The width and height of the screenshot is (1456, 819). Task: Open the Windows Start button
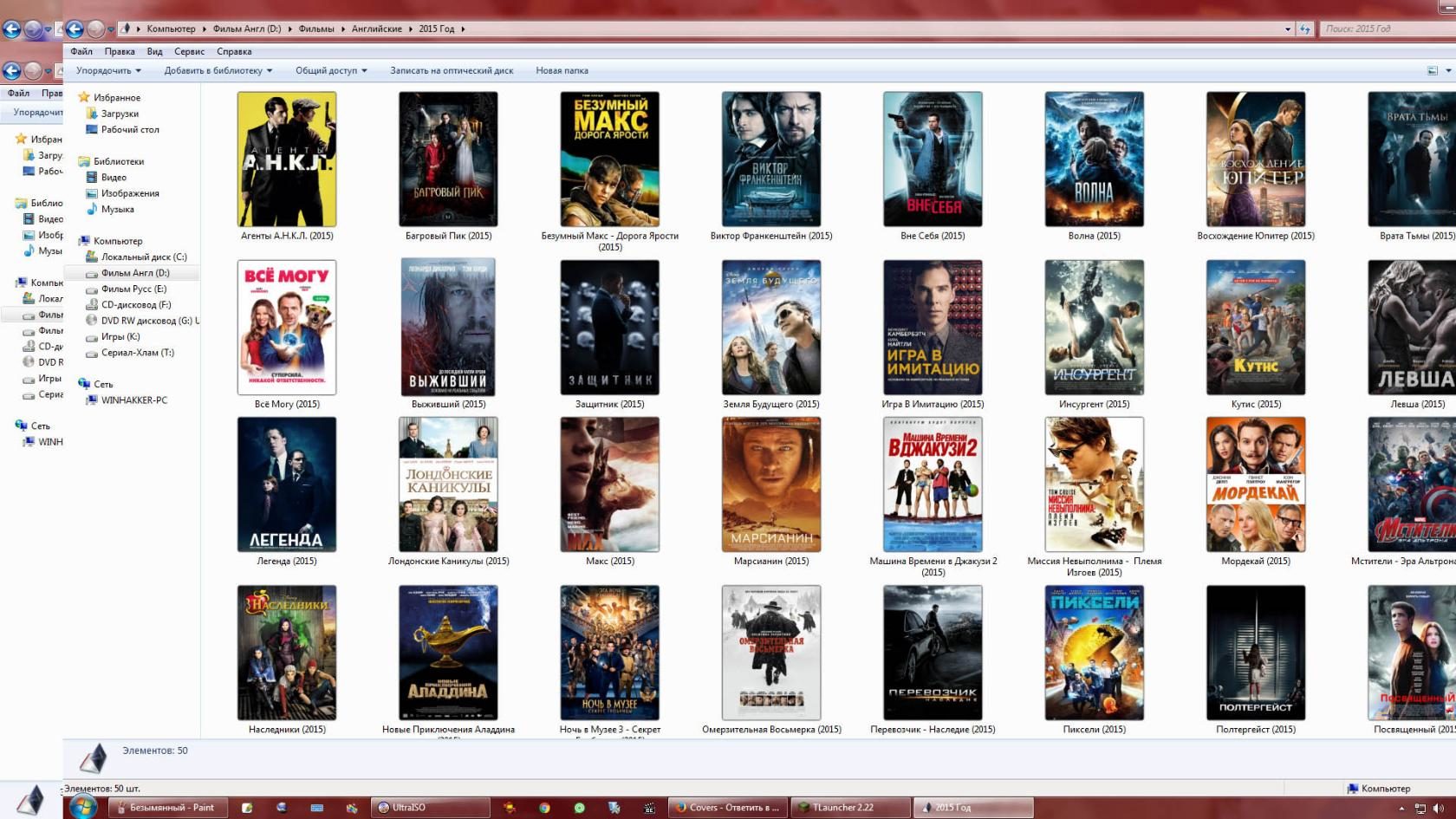click(83, 807)
